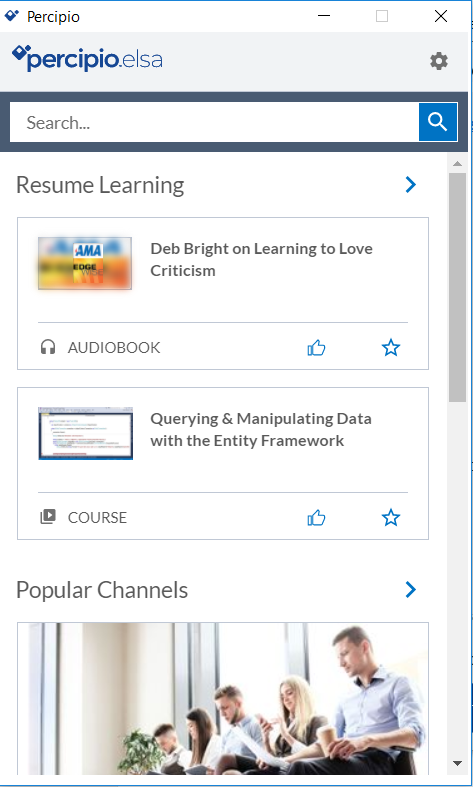Image resolution: width=473 pixels, height=787 pixels.
Task: Open the Popular Channels office photo card
Action: pos(223,699)
